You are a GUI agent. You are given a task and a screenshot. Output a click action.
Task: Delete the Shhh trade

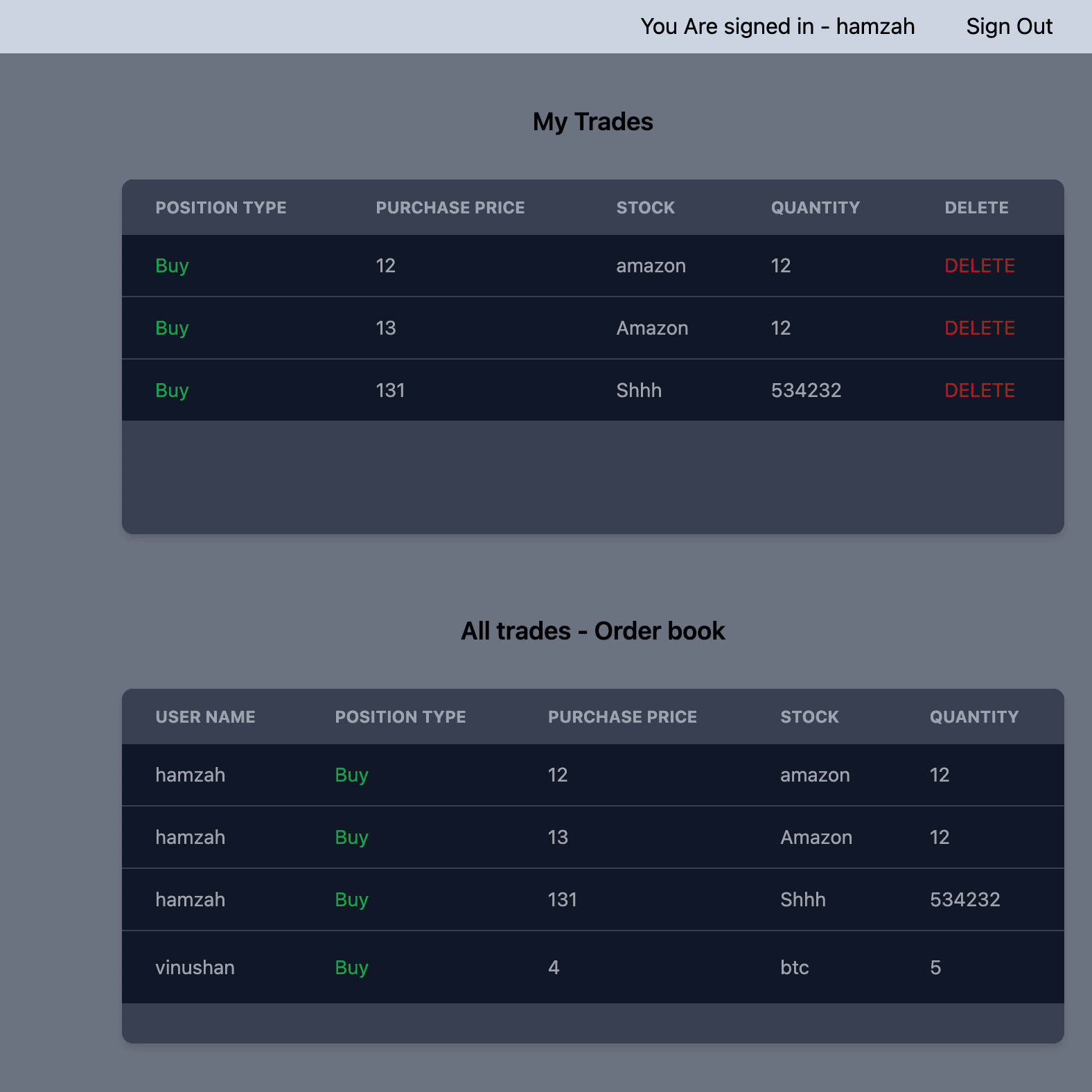click(x=980, y=390)
